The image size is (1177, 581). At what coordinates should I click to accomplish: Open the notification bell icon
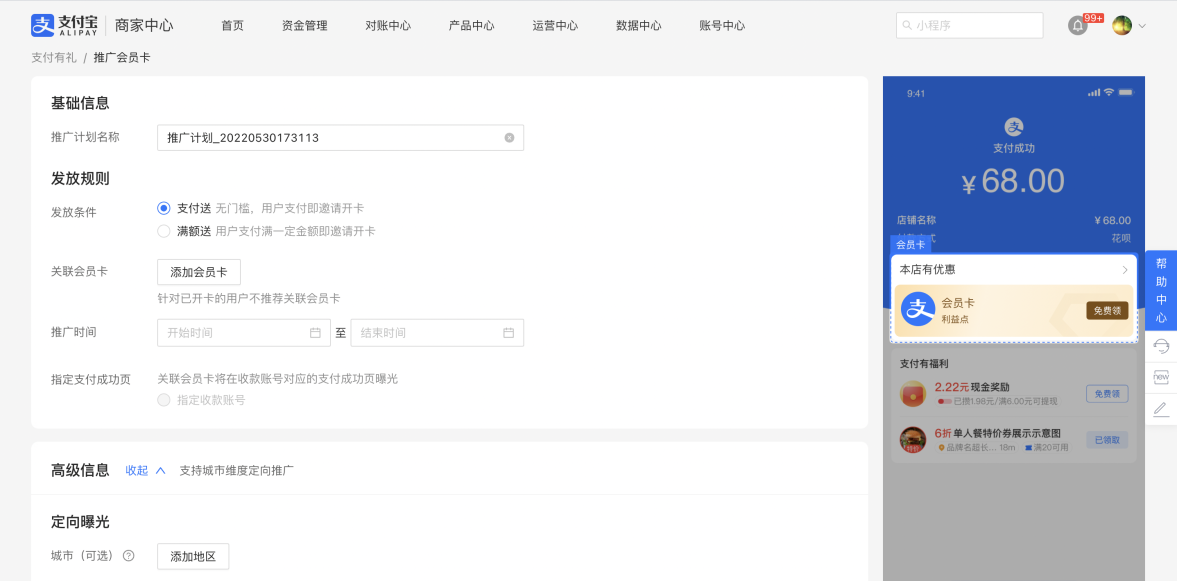pyautogui.click(x=1077, y=26)
